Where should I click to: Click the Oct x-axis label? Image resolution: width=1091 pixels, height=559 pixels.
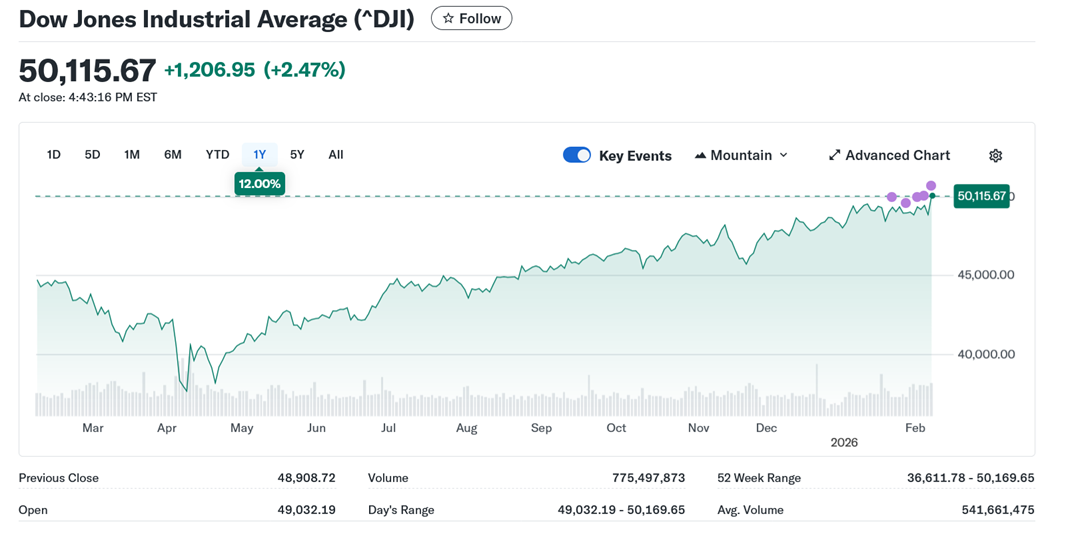tap(616, 428)
